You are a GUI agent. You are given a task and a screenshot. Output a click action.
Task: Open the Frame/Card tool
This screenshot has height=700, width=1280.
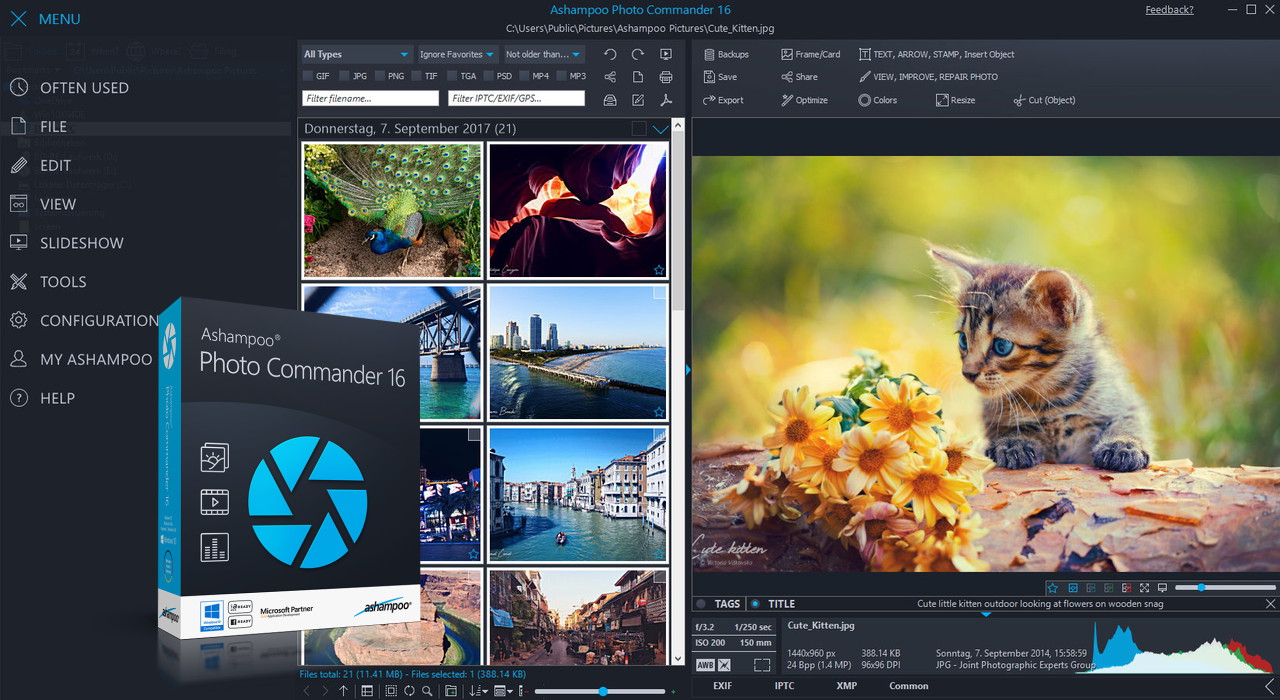point(810,54)
